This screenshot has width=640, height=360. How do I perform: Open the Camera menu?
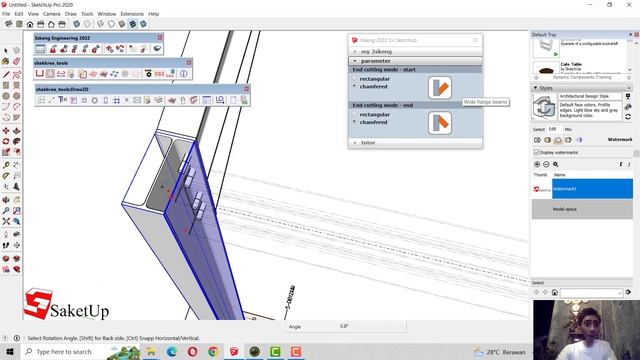point(51,14)
